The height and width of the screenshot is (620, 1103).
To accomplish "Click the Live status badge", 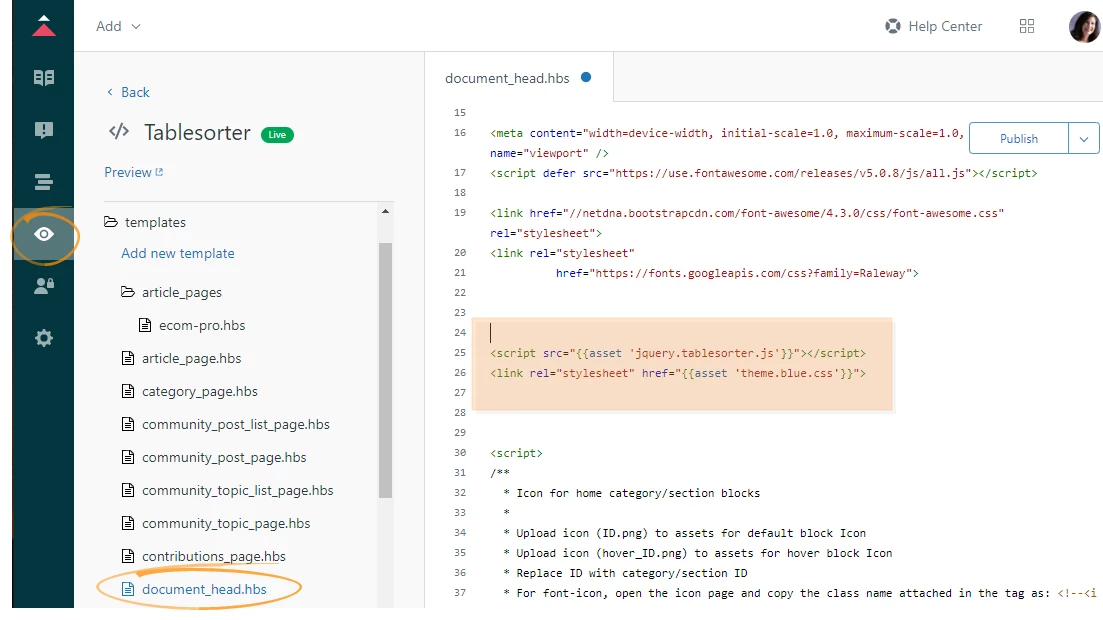I will coord(277,134).
